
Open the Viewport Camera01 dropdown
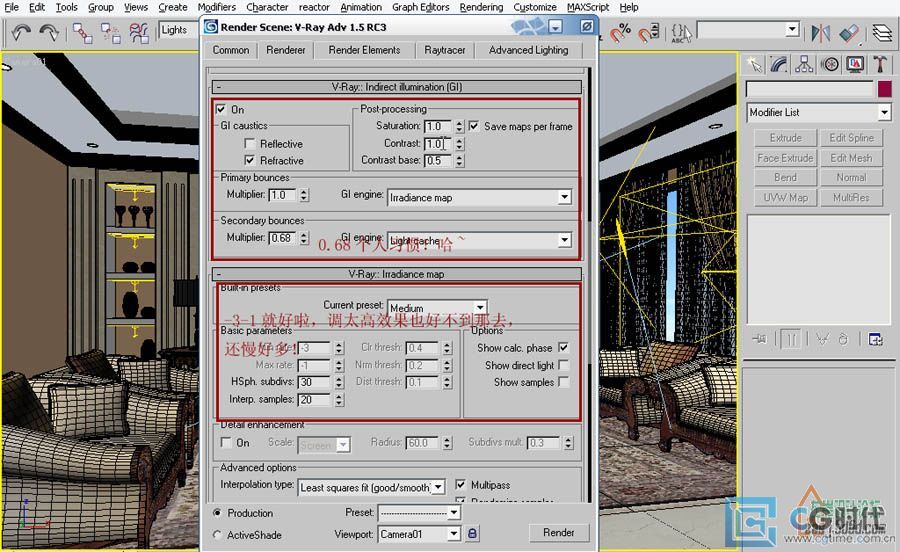click(454, 534)
